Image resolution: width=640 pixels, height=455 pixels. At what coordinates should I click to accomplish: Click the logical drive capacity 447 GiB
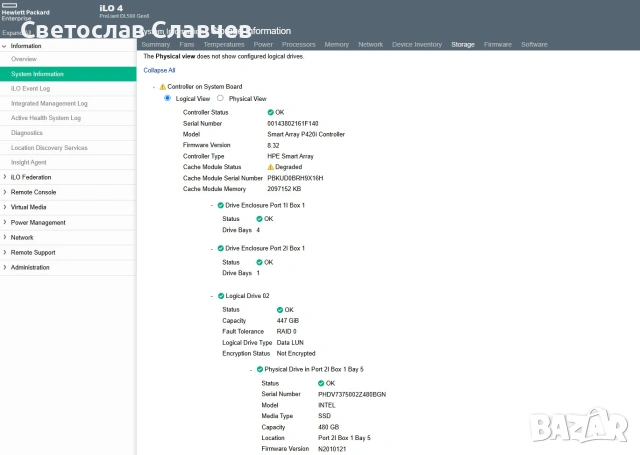pos(288,321)
